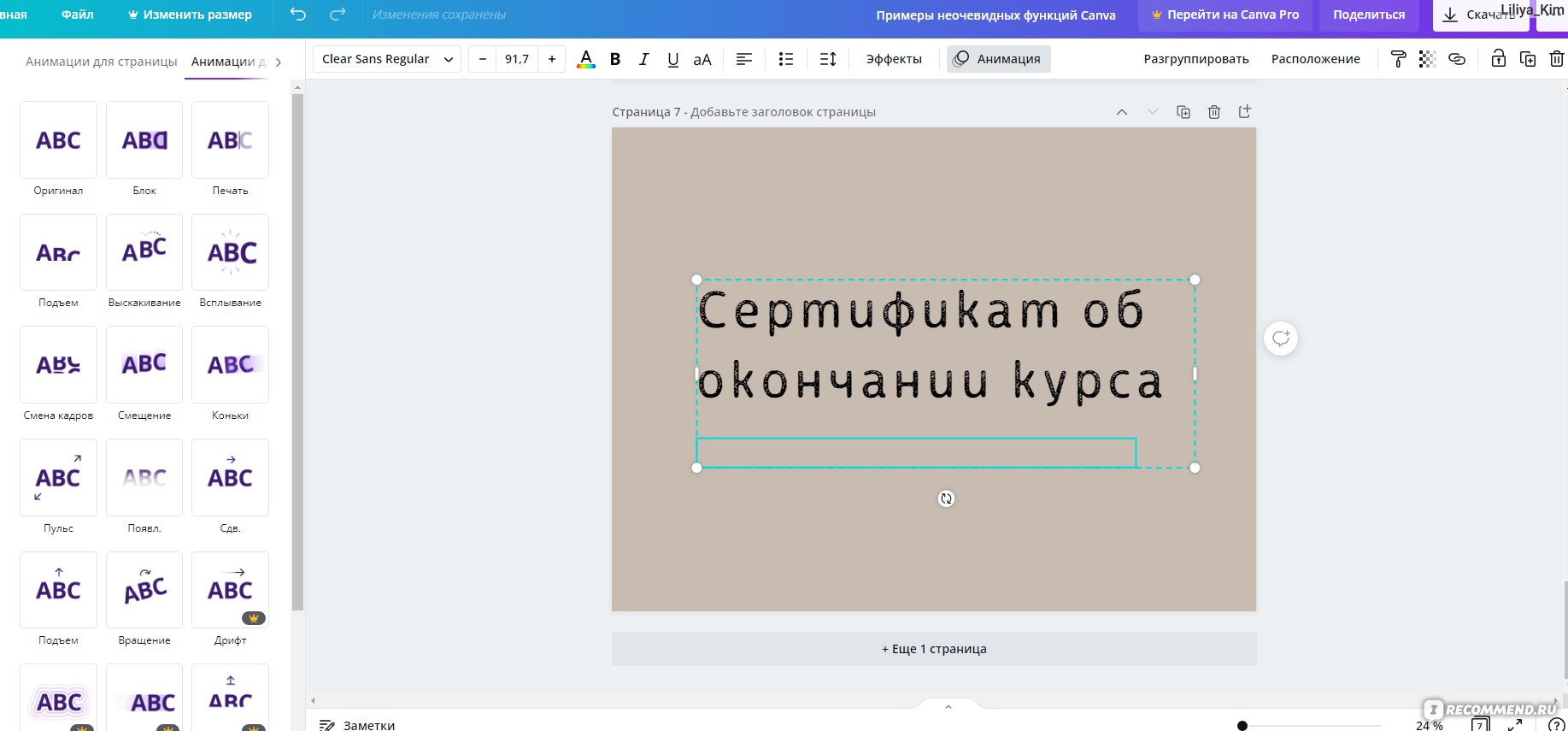Redo the last change
This screenshot has height=731, width=1568.
(x=338, y=15)
